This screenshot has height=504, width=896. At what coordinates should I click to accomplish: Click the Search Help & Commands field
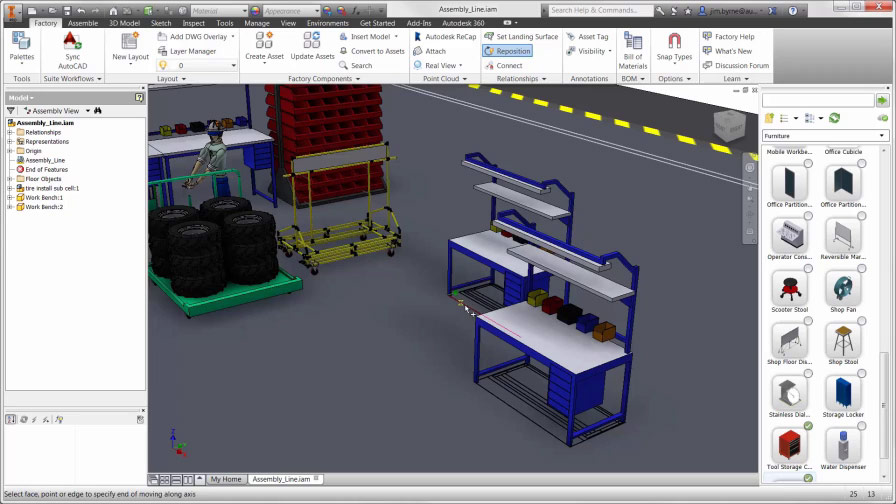pyautogui.click(x=600, y=10)
